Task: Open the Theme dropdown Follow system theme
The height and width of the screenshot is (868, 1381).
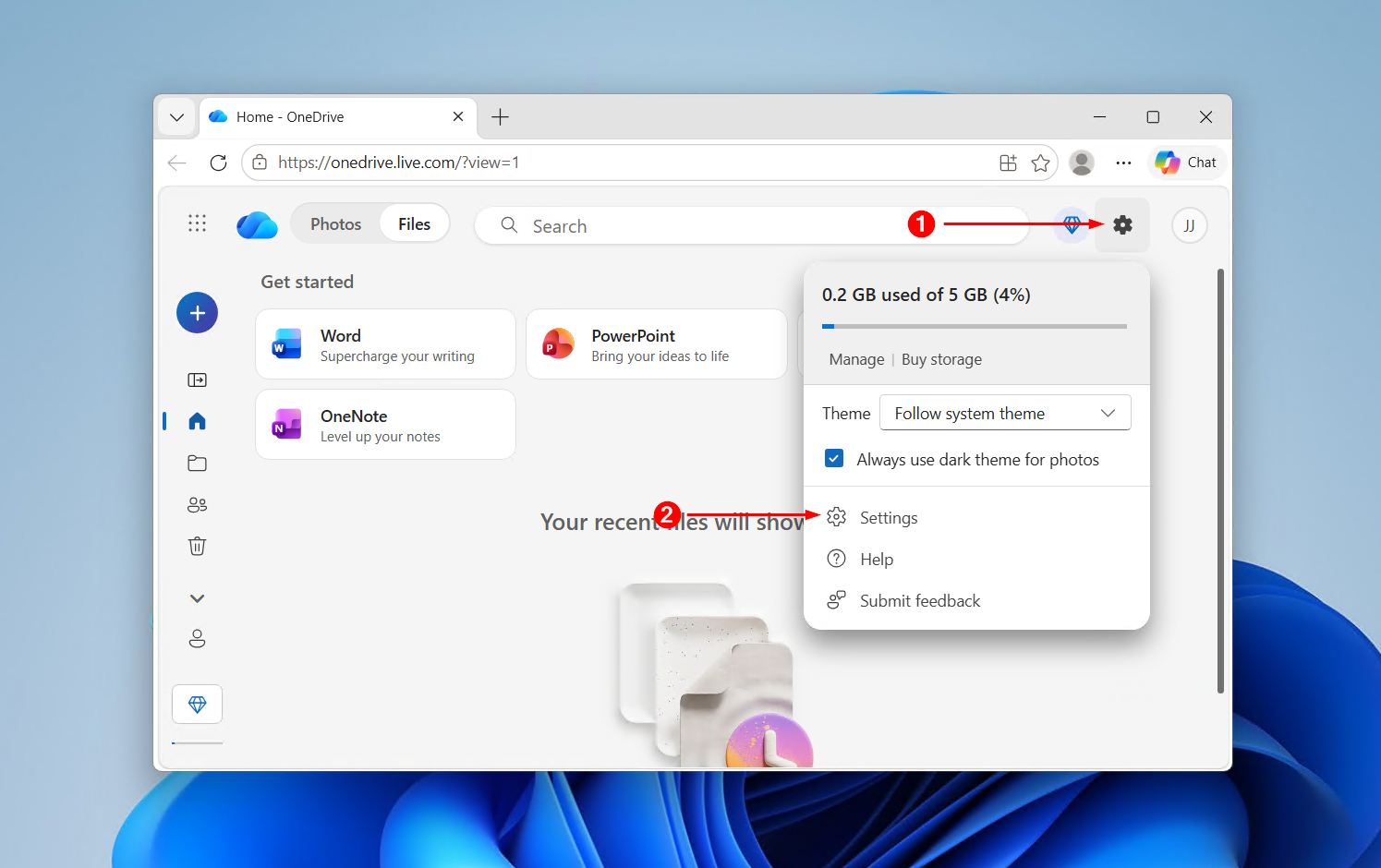Action: tap(1005, 413)
